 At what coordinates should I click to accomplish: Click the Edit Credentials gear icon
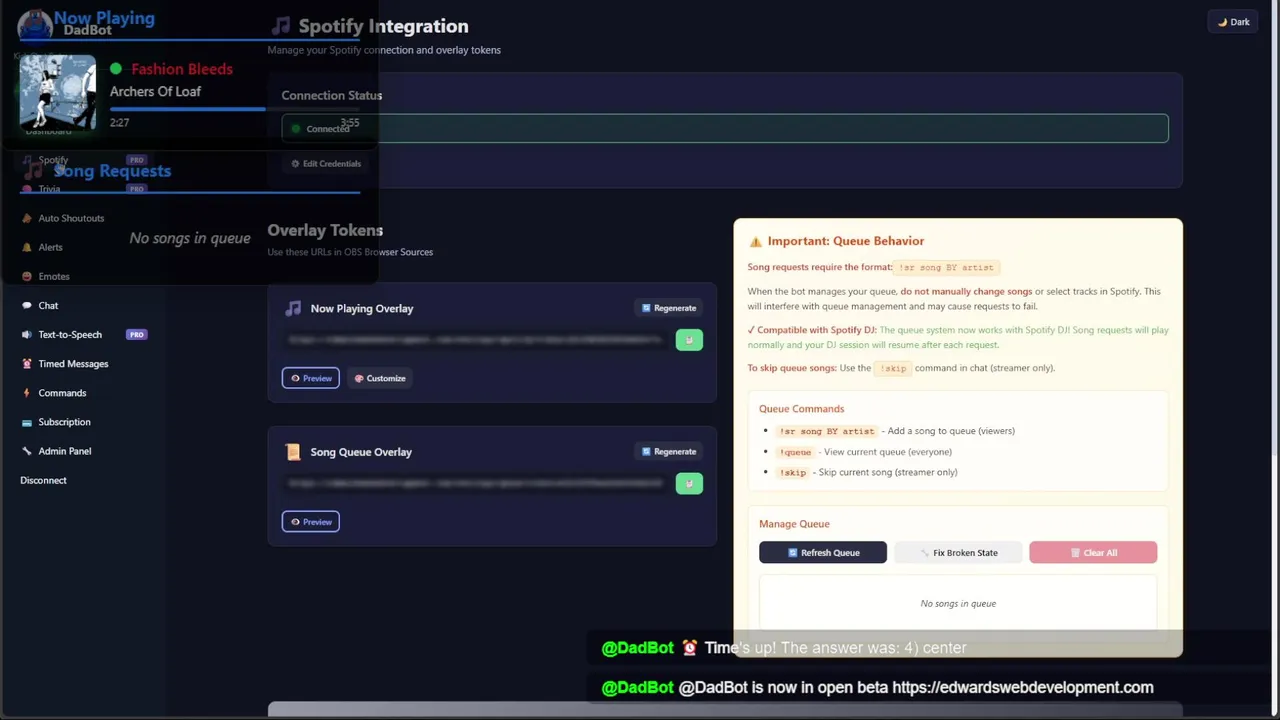(295, 163)
